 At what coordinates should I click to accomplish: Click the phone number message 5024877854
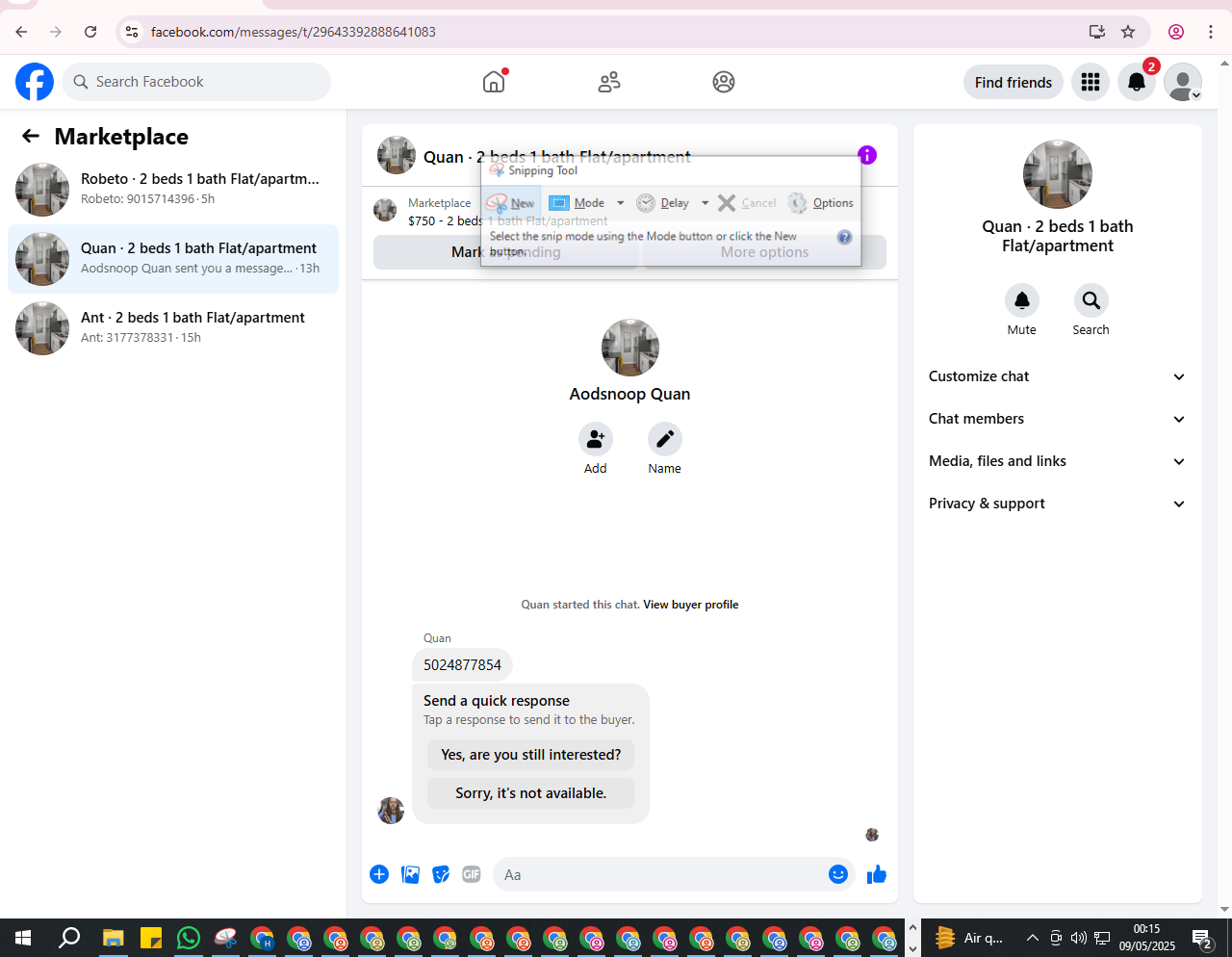point(462,665)
